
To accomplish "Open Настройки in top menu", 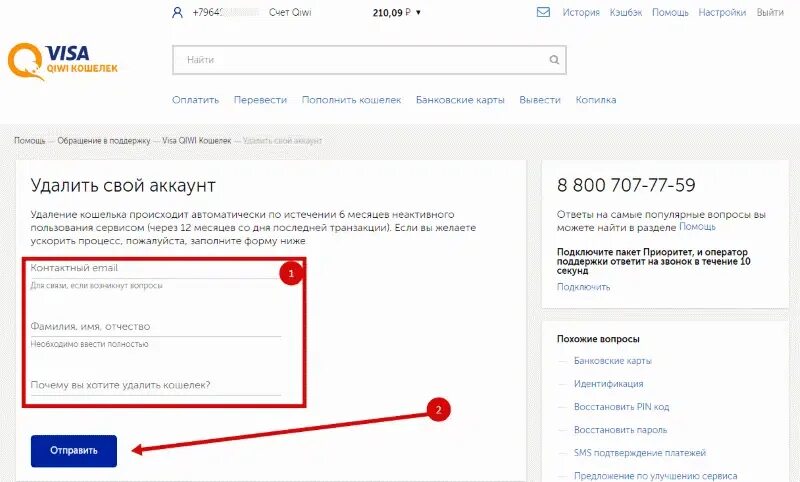I will [722, 12].
